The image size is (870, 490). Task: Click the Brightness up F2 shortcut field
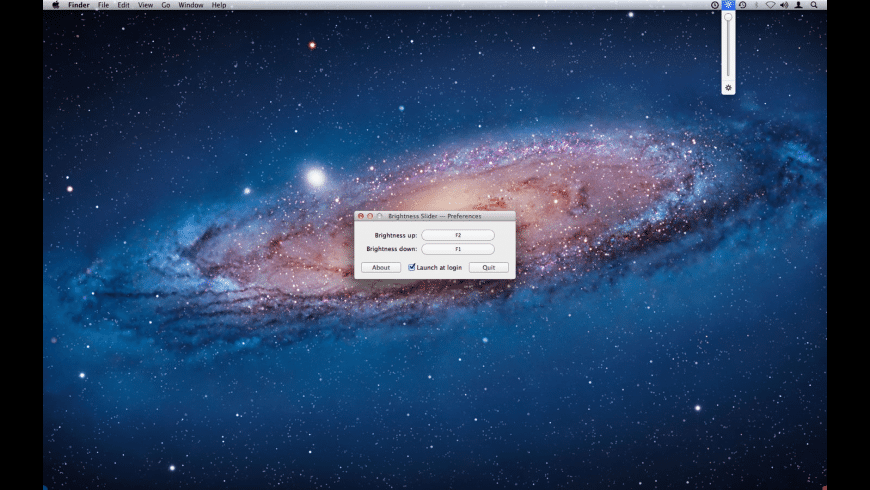pyautogui.click(x=458, y=235)
